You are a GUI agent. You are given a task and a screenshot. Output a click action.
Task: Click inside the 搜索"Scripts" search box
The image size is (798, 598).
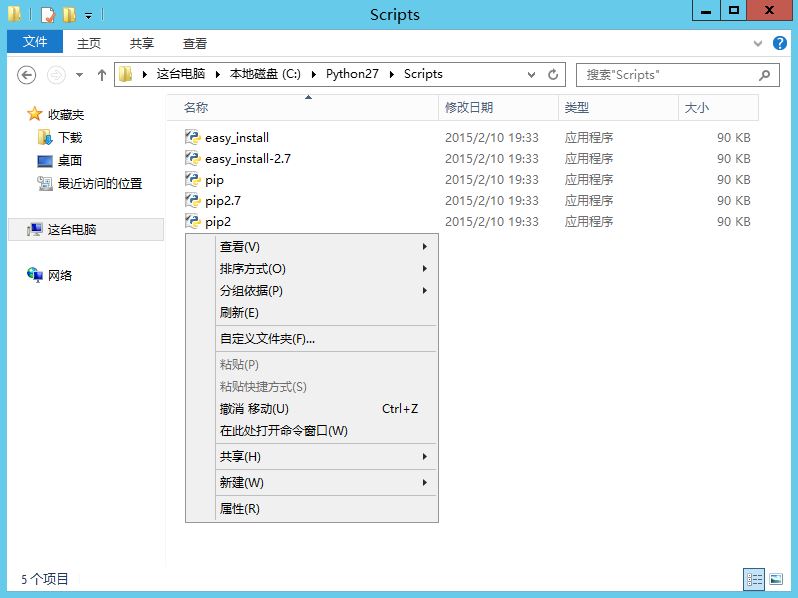click(665, 75)
